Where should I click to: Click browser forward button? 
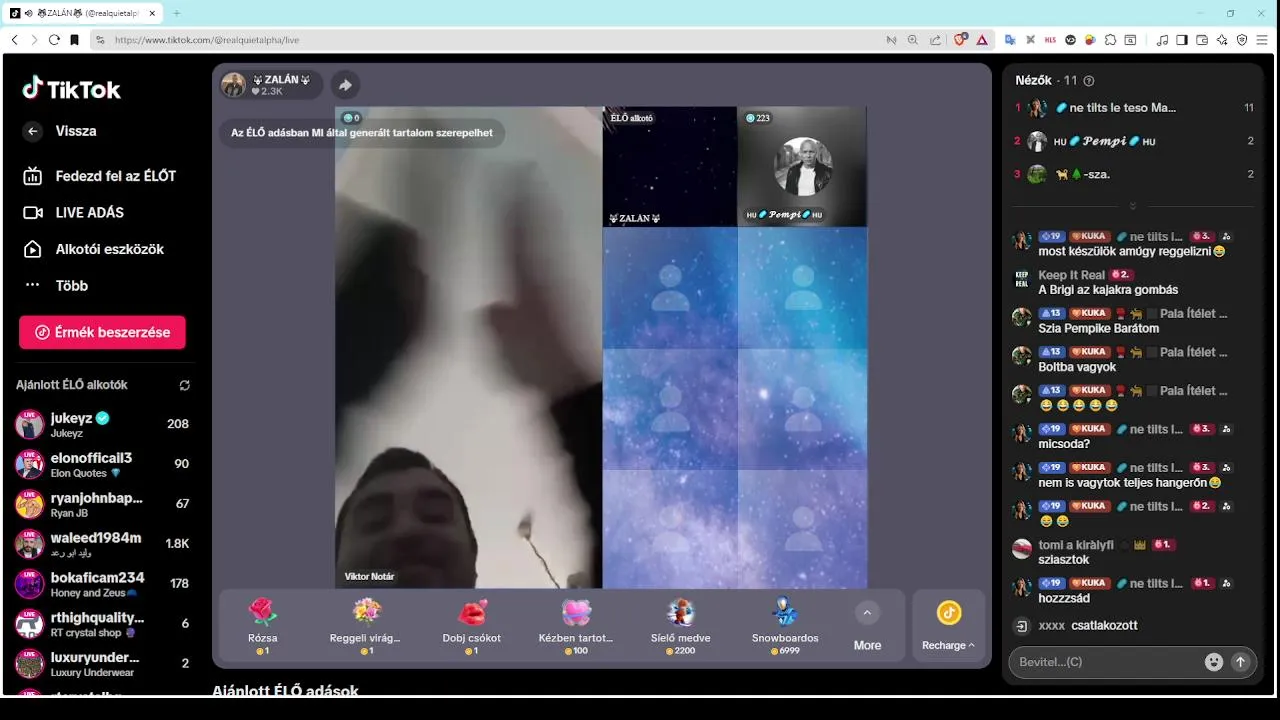pos(34,40)
